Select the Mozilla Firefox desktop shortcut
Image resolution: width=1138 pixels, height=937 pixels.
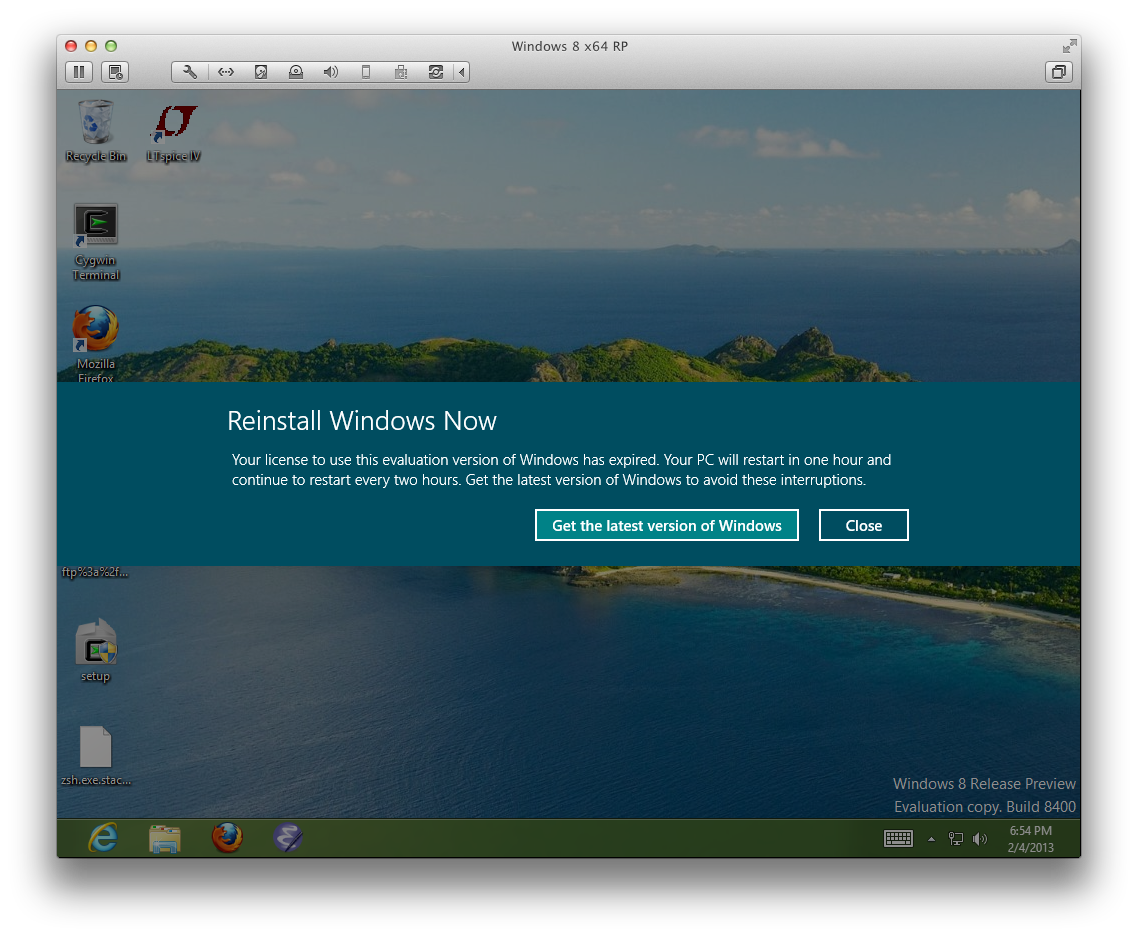[x=95, y=344]
